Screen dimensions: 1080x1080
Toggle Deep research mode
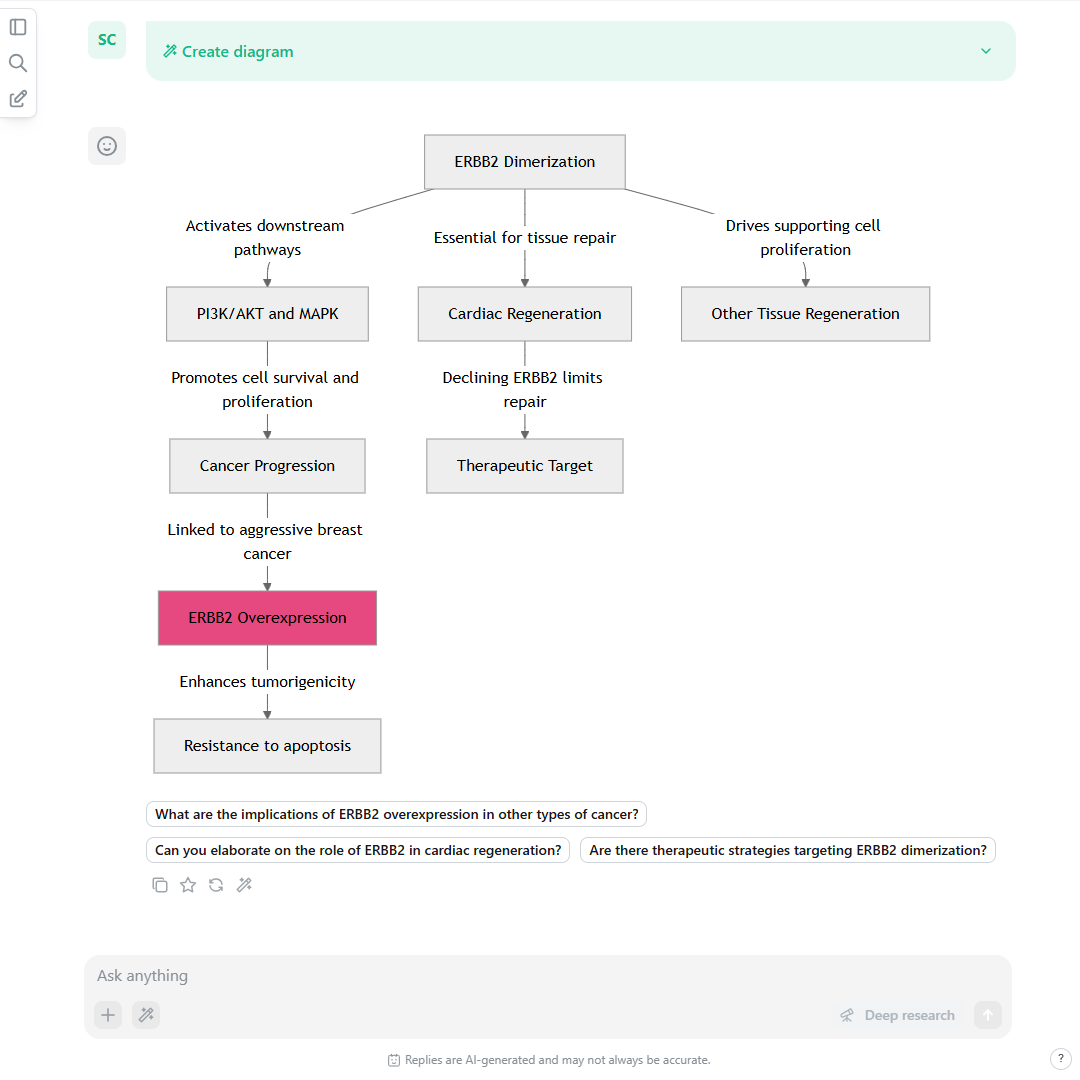click(897, 1015)
